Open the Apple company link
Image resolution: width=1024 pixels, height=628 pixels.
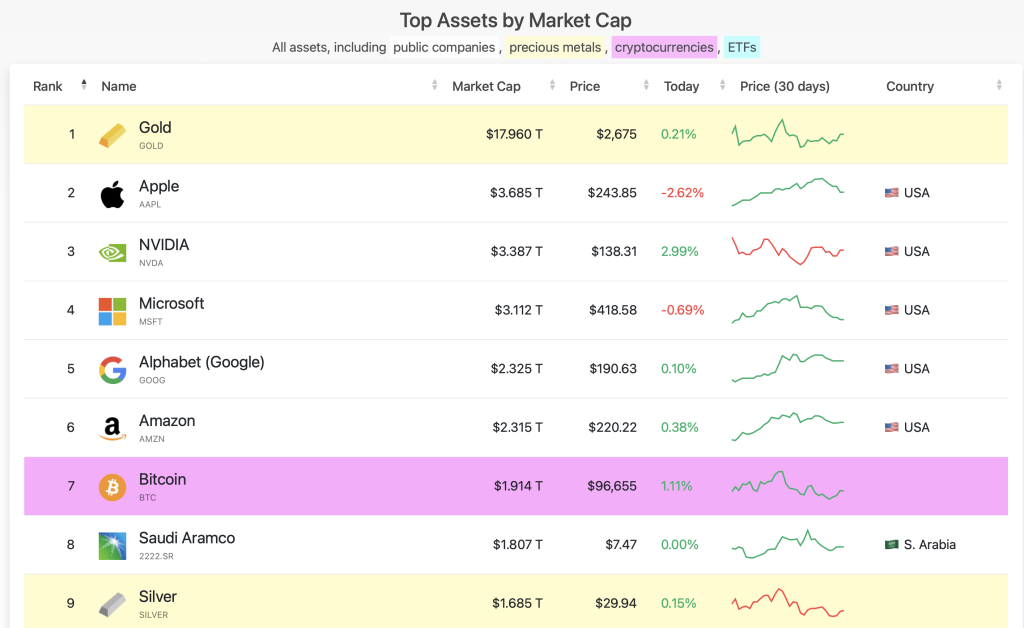tap(159, 186)
